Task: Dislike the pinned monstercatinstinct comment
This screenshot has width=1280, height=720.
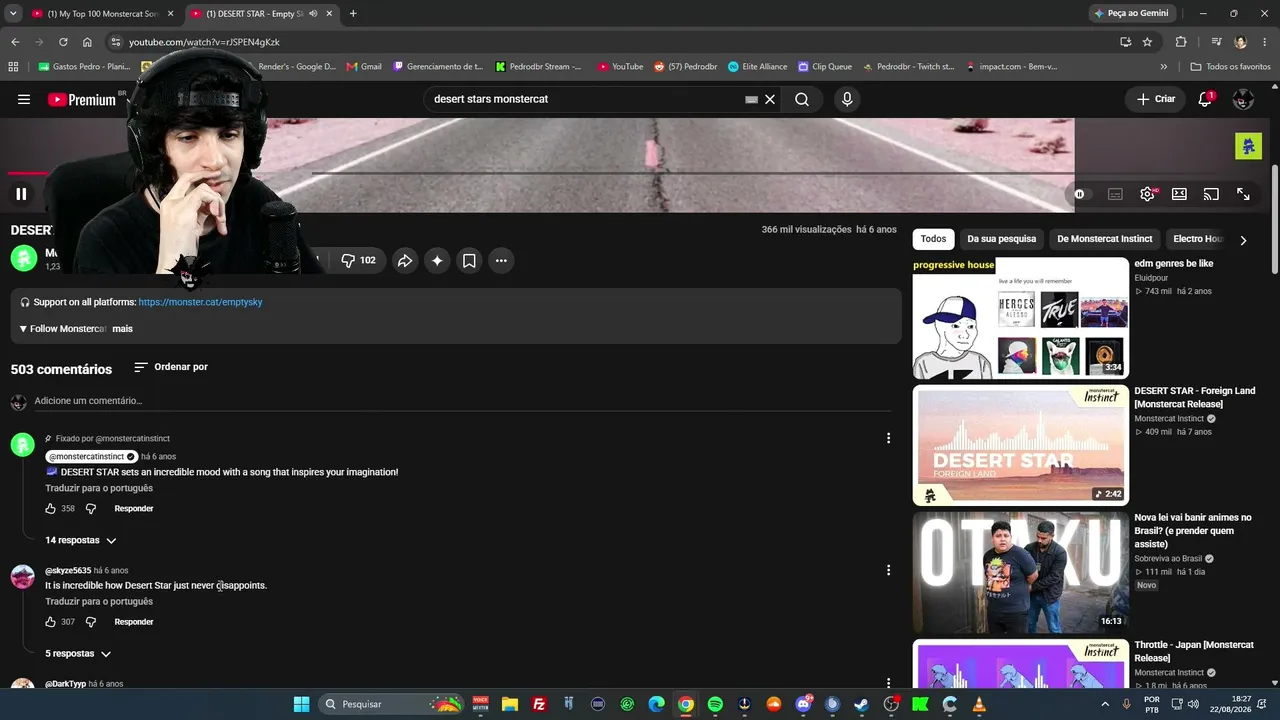Action: (x=90, y=509)
